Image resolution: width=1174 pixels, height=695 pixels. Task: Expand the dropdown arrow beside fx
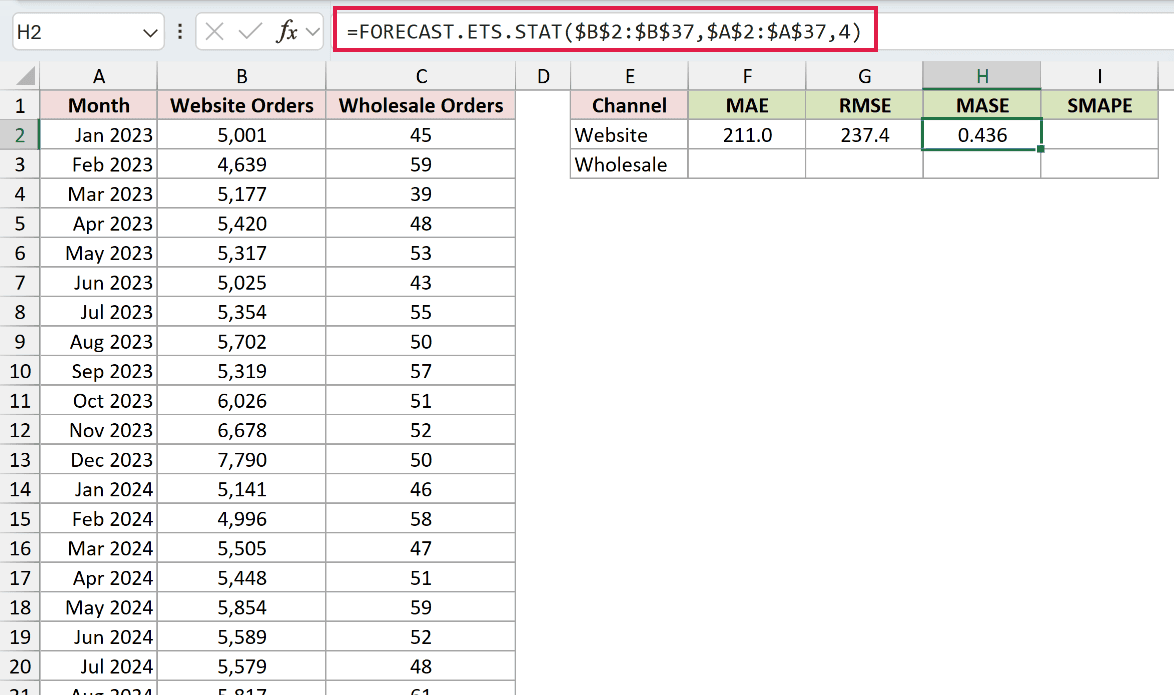click(x=313, y=31)
